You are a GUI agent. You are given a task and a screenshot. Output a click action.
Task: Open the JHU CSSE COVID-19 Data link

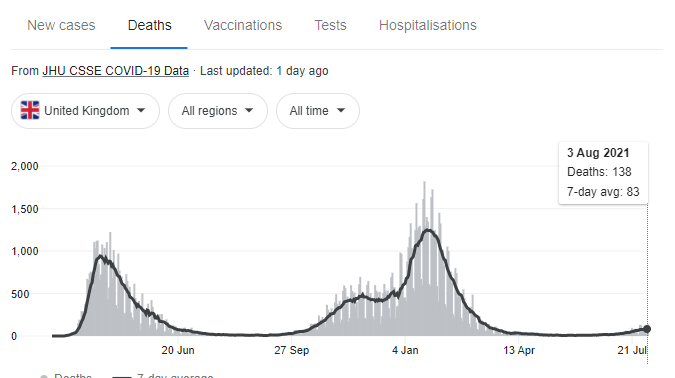point(115,71)
